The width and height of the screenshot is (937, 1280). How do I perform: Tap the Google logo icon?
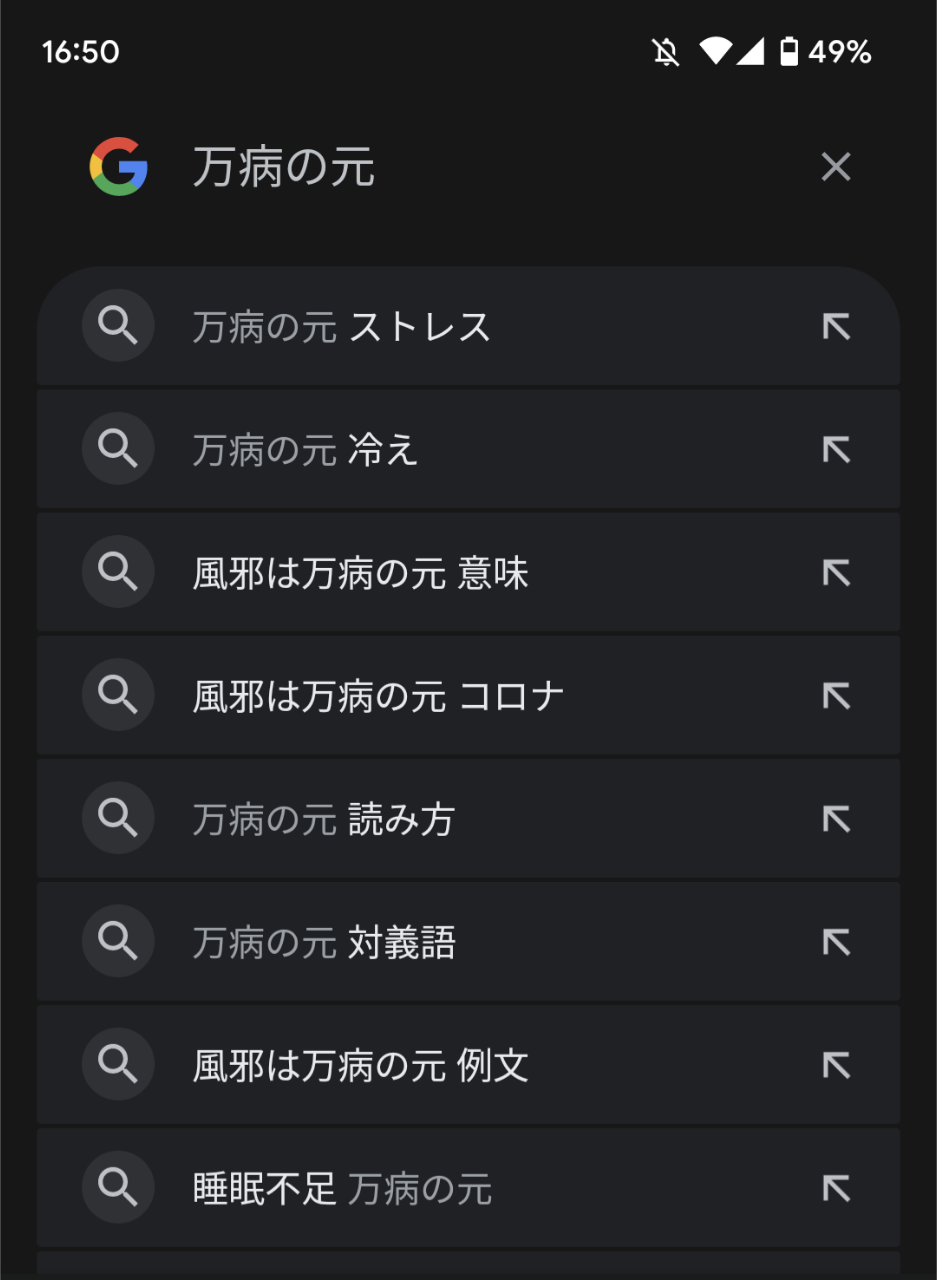coord(118,166)
